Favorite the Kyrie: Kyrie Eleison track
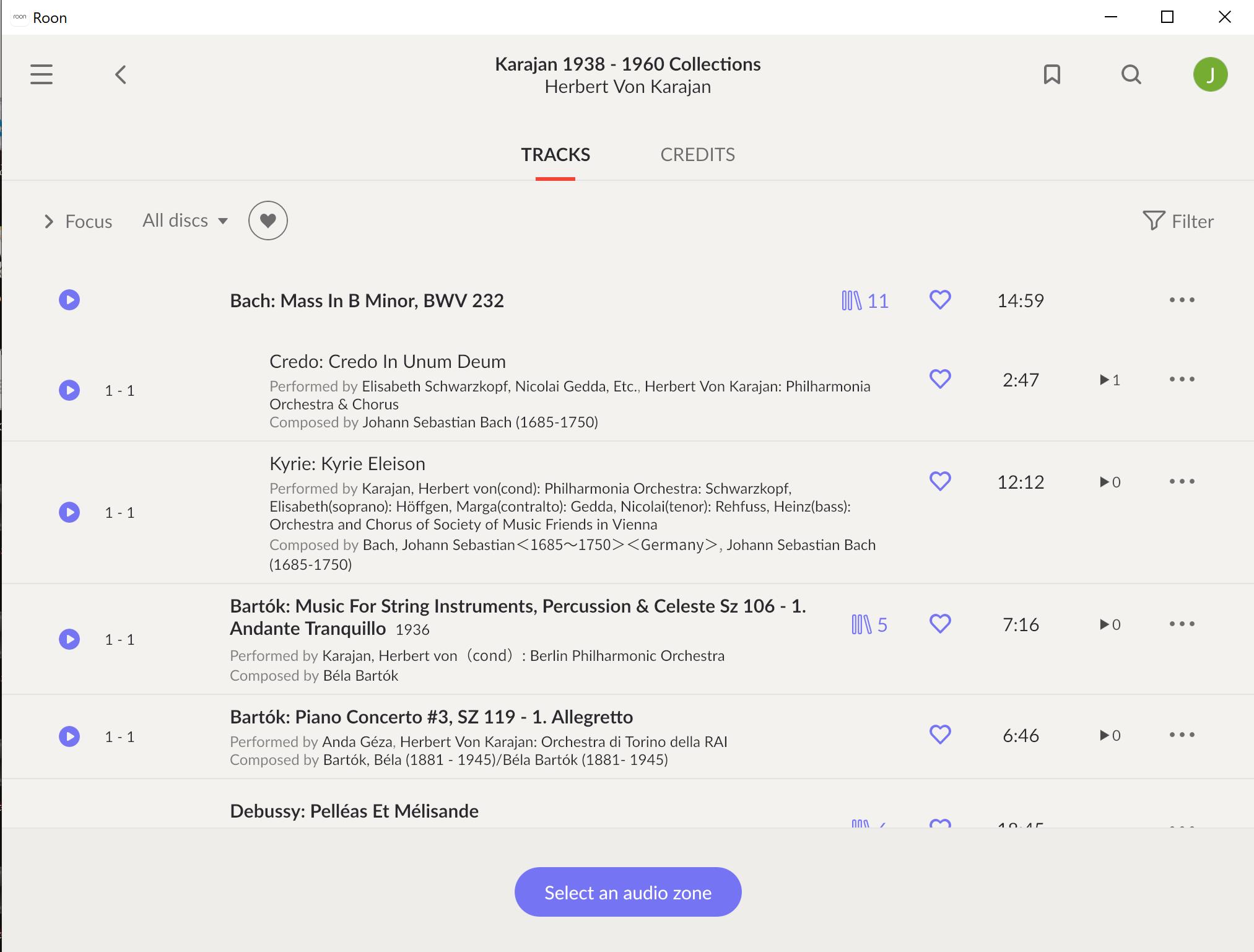The height and width of the screenshot is (952, 1254). [939, 480]
